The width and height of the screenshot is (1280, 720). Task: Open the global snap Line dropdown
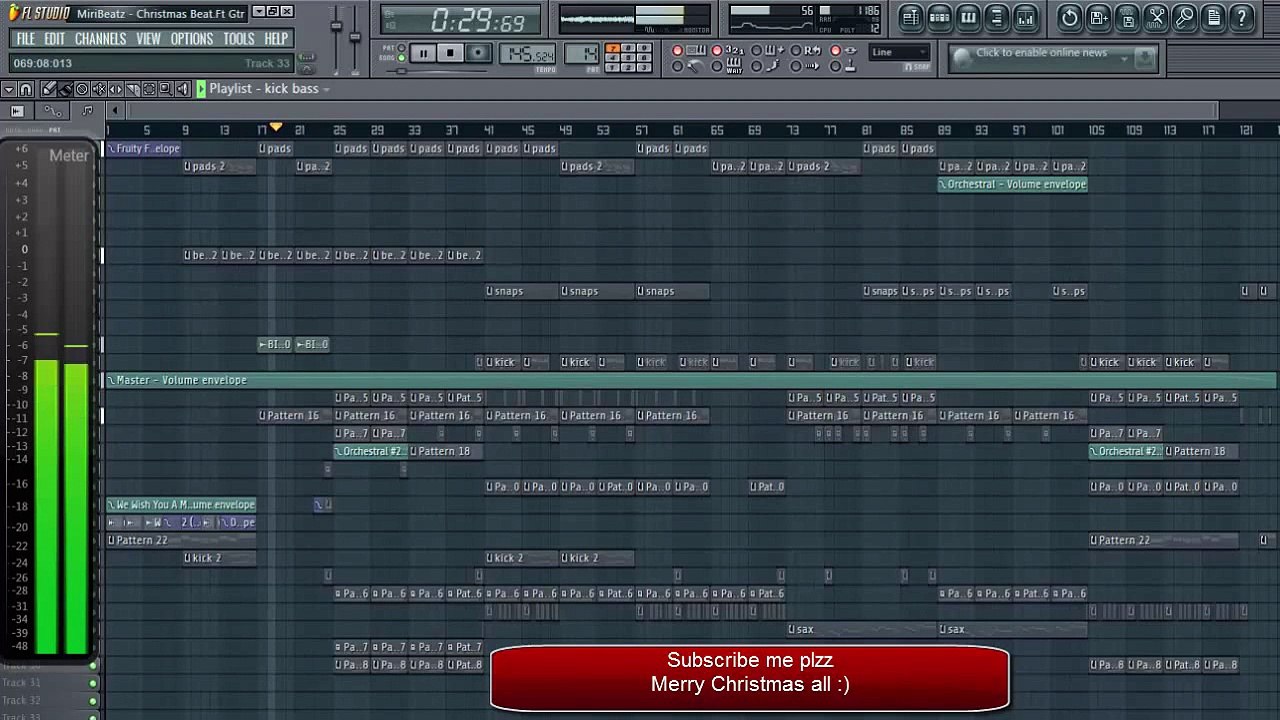(900, 52)
